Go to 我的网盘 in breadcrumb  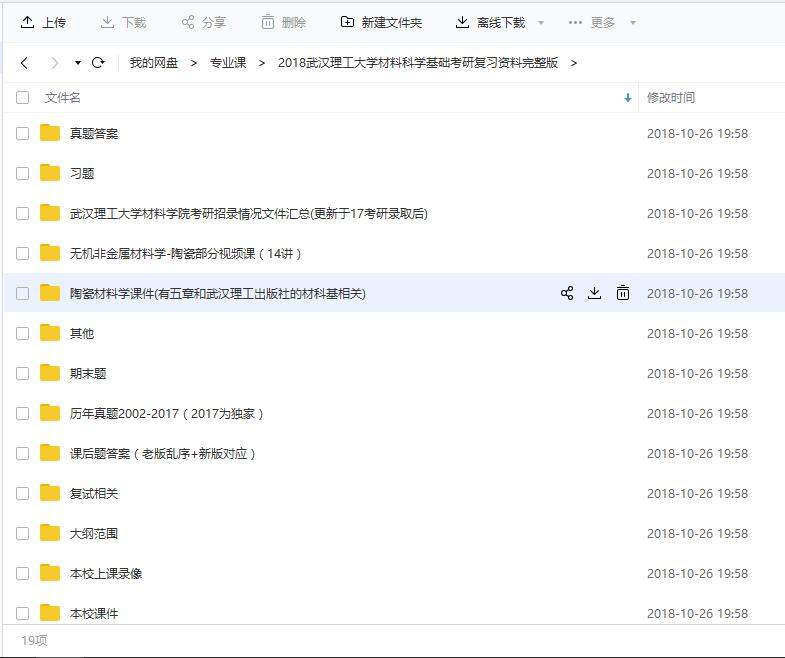(x=153, y=63)
